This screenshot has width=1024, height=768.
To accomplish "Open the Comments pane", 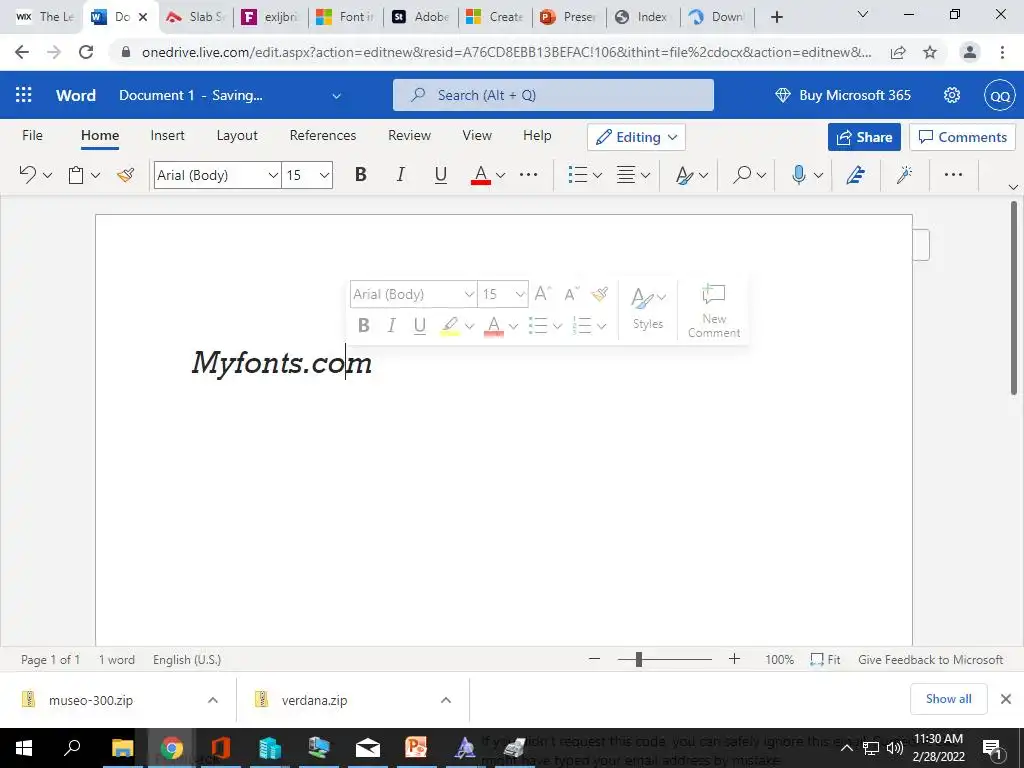I will [x=962, y=137].
